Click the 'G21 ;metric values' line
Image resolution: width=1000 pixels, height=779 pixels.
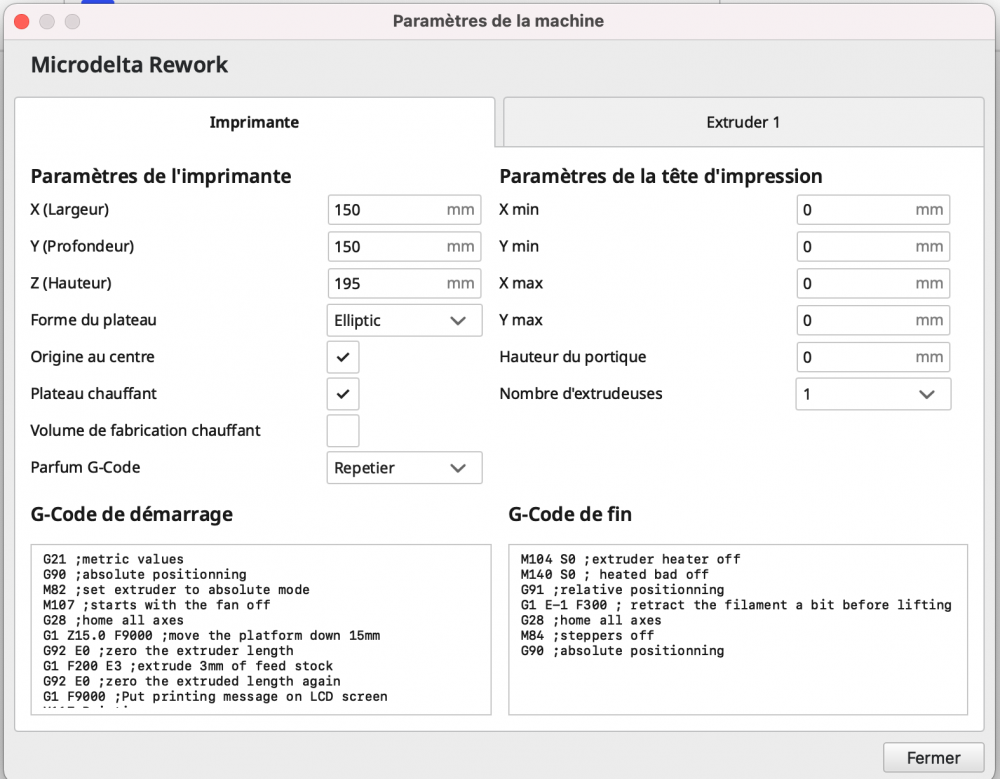pyautogui.click(x=114, y=559)
